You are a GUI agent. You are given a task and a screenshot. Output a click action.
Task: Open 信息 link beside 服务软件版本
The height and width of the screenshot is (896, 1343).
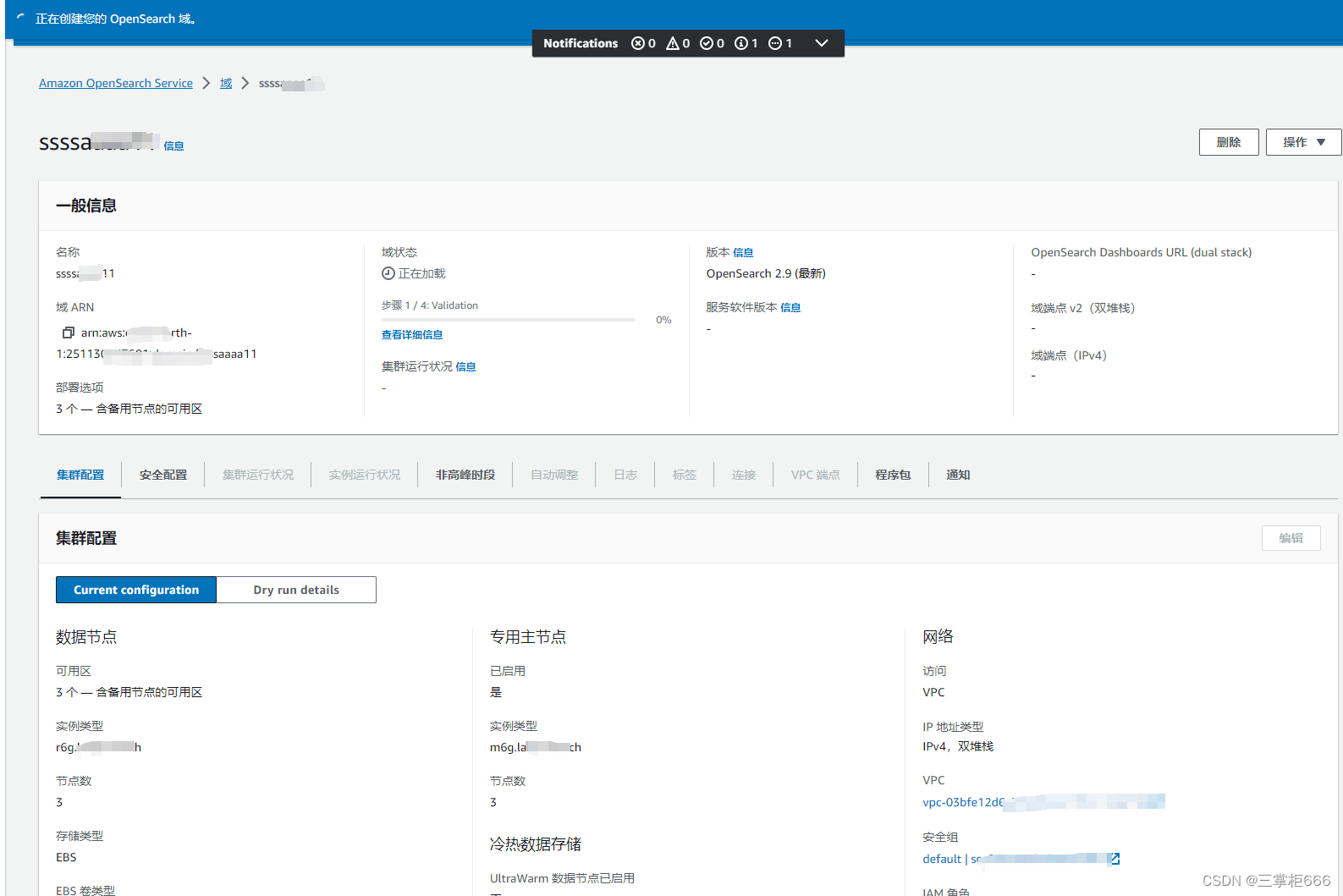pyautogui.click(x=790, y=307)
